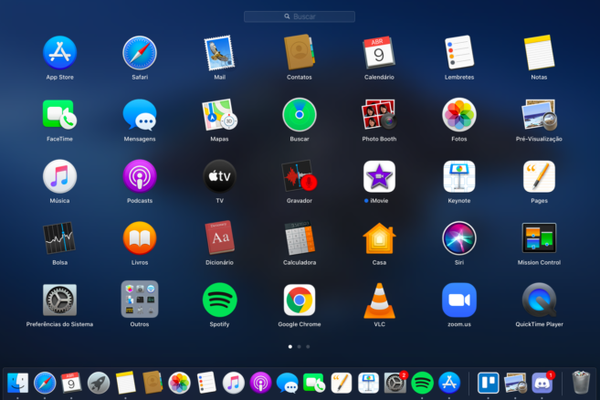Open the Livros app
The width and height of the screenshot is (600, 400).
pyautogui.click(x=140, y=238)
